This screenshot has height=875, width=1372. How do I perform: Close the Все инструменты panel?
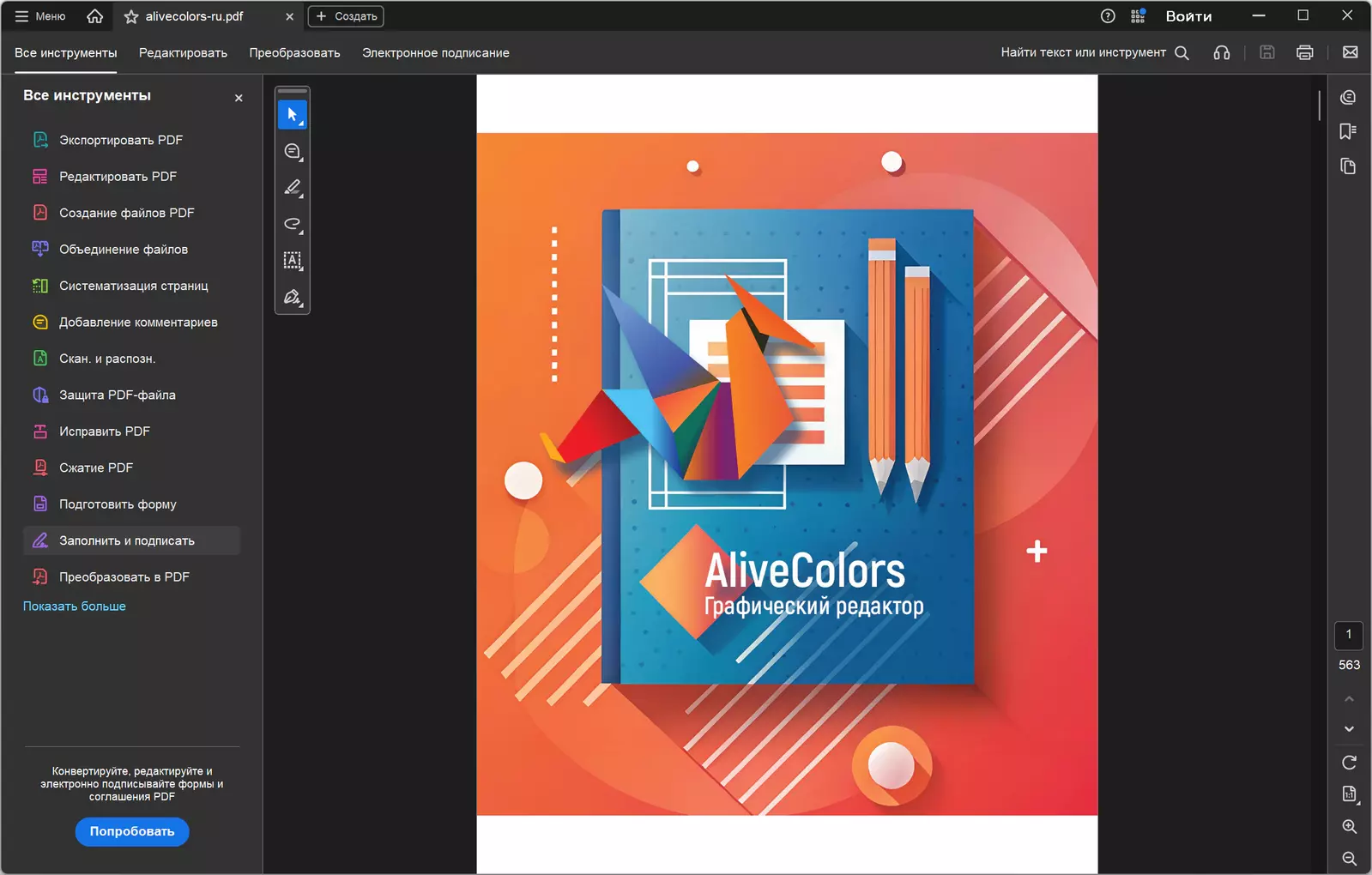(239, 98)
